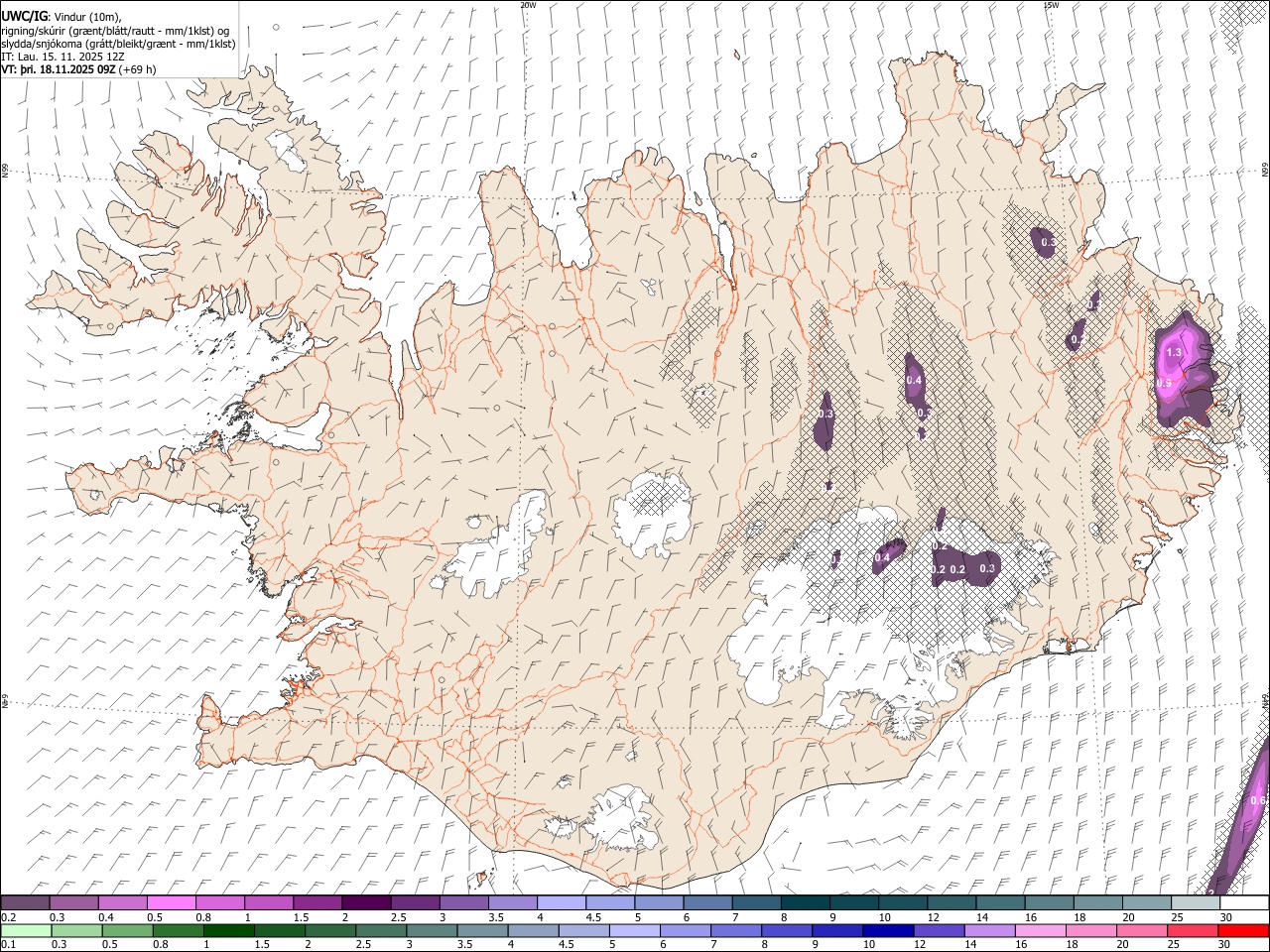Image resolution: width=1270 pixels, height=952 pixels.
Task: Pick the 0.8 swatch in the snow legend
Action: (219, 902)
